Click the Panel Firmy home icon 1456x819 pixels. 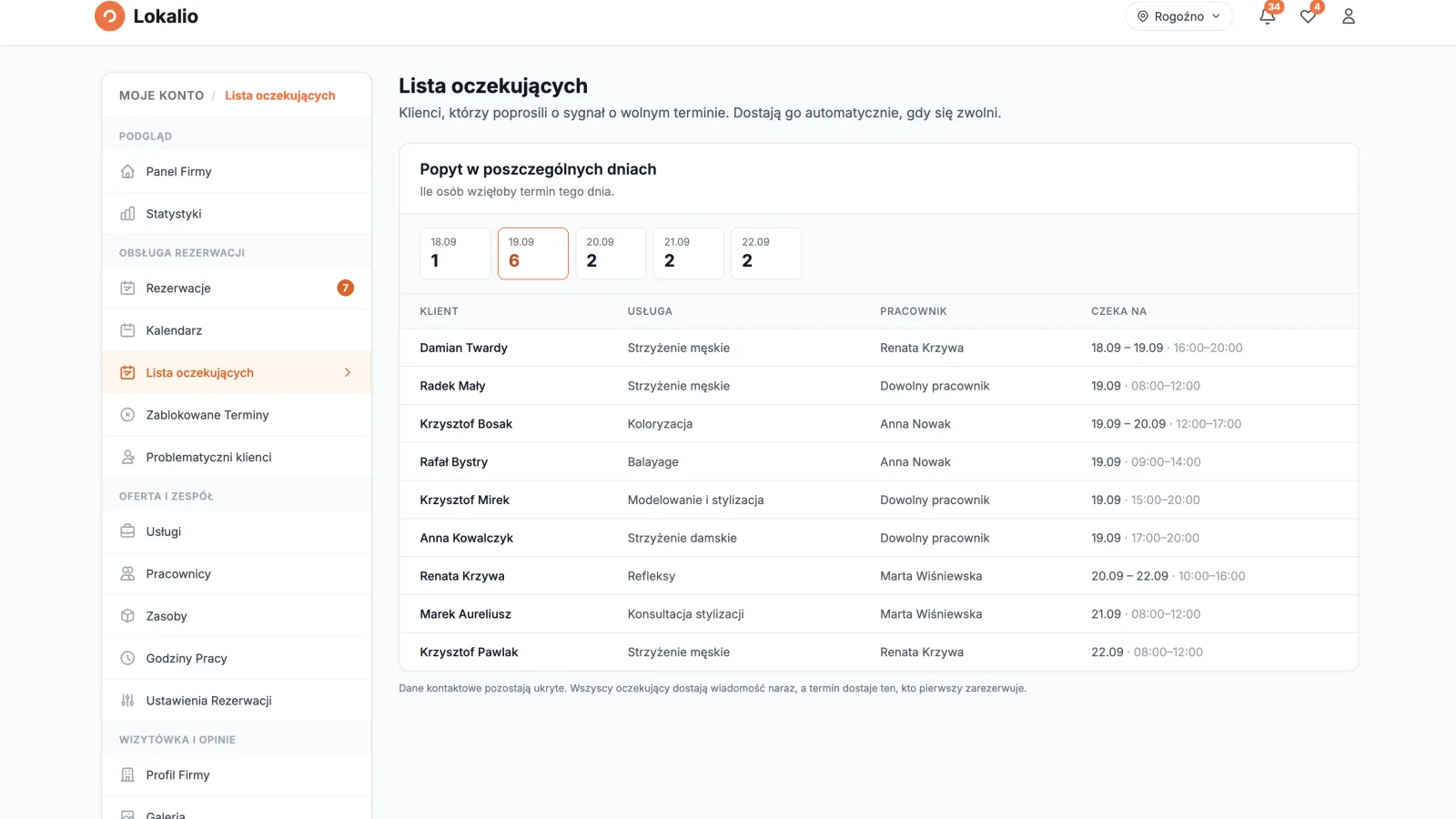pos(127,171)
